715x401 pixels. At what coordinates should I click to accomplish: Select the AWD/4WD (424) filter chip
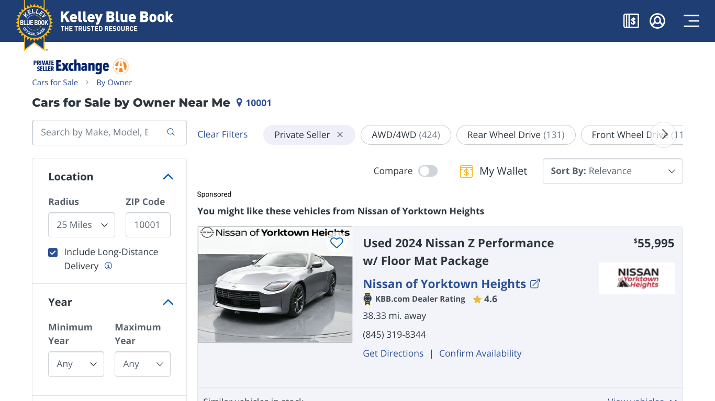click(406, 135)
